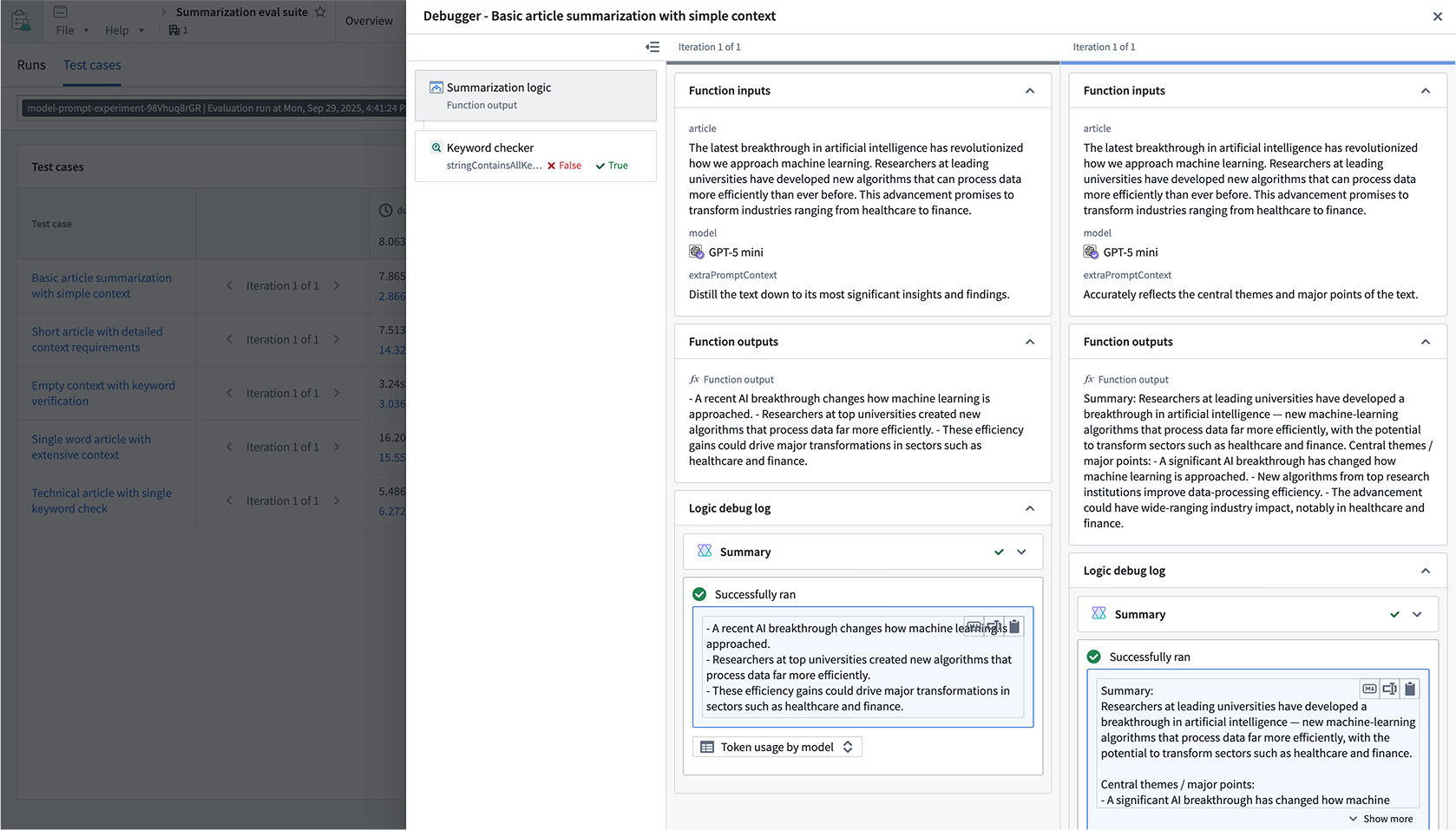This screenshot has width=1456, height=830.
Task: Collapse the debugger sidebar panel icon
Action: (x=653, y=47)
